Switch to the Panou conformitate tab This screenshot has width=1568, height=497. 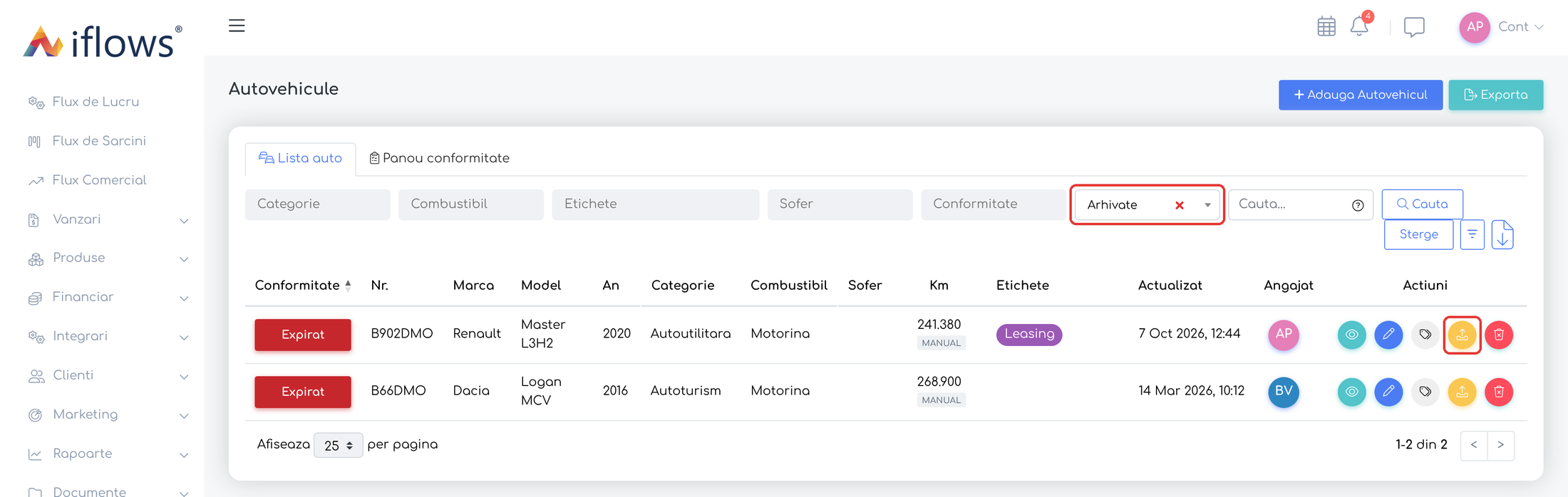click(439, 158)
